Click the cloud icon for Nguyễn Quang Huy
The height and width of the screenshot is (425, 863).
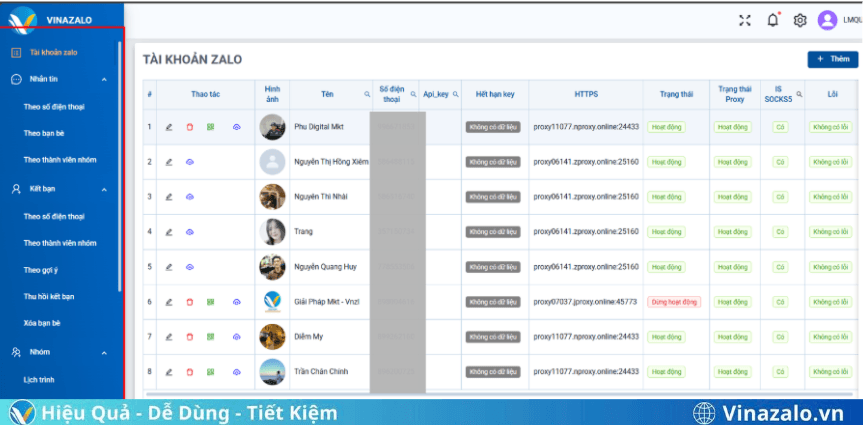(x=190, y=267)
